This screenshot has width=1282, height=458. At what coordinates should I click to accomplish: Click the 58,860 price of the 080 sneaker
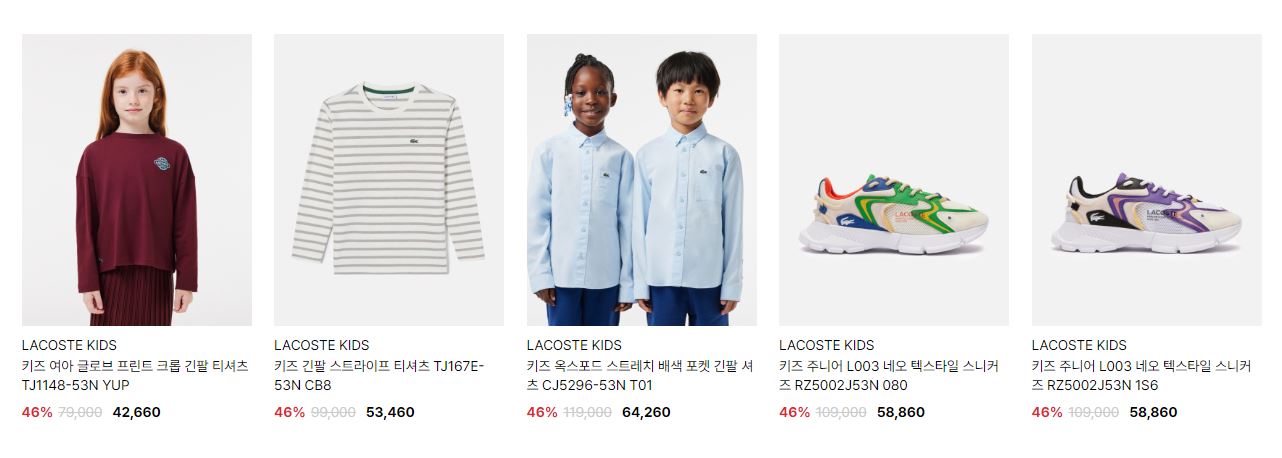(901, 412)
